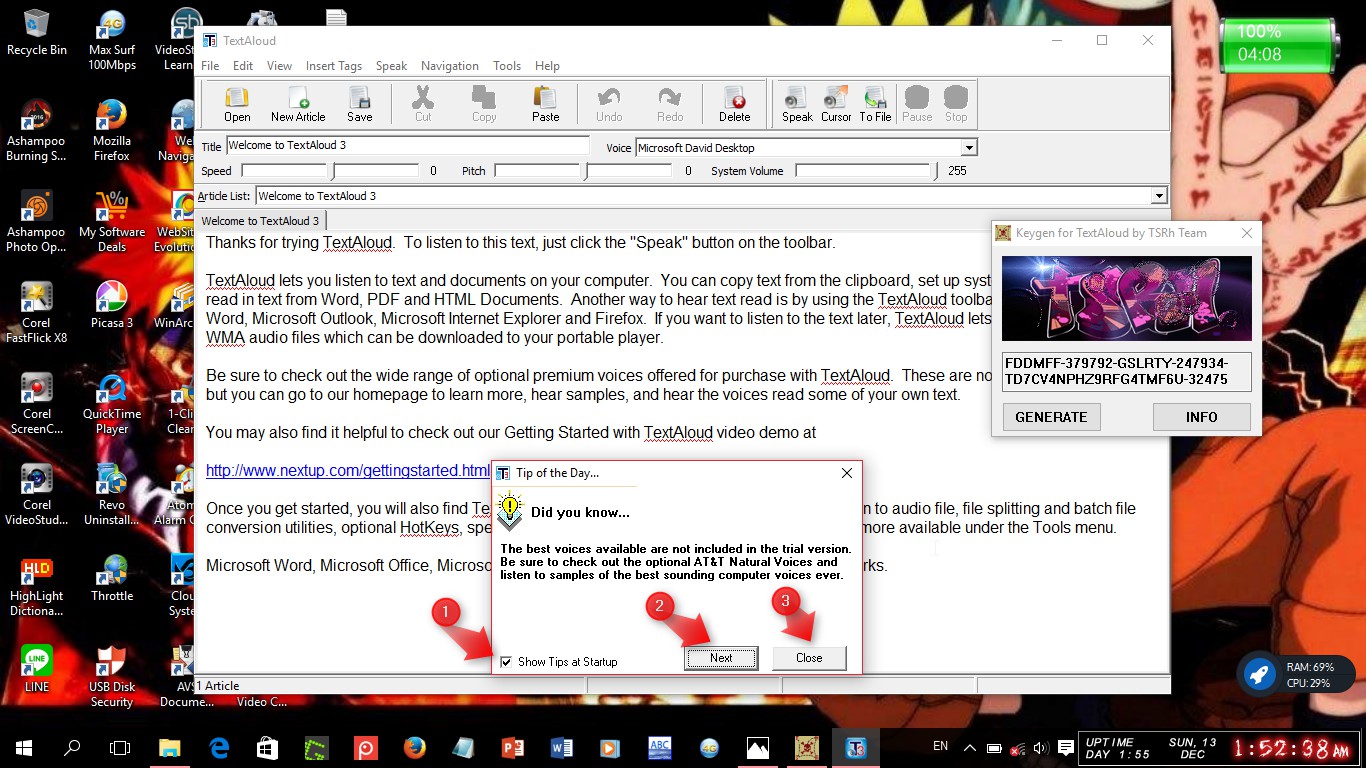The width and height of the screenshot is (1366, 768).
Task: Select the Revo Uninstaller desktop icon
Action: tap(112, 495)
